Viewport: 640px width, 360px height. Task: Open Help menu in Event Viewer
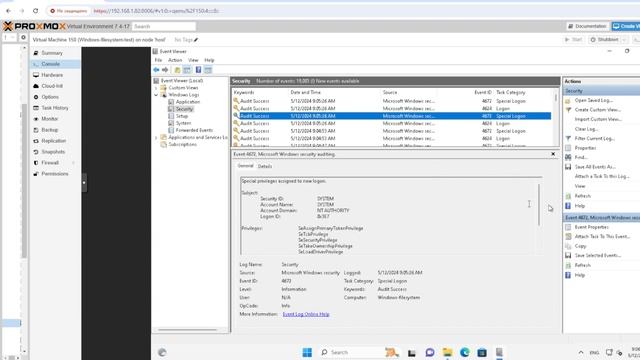[209, 60]
